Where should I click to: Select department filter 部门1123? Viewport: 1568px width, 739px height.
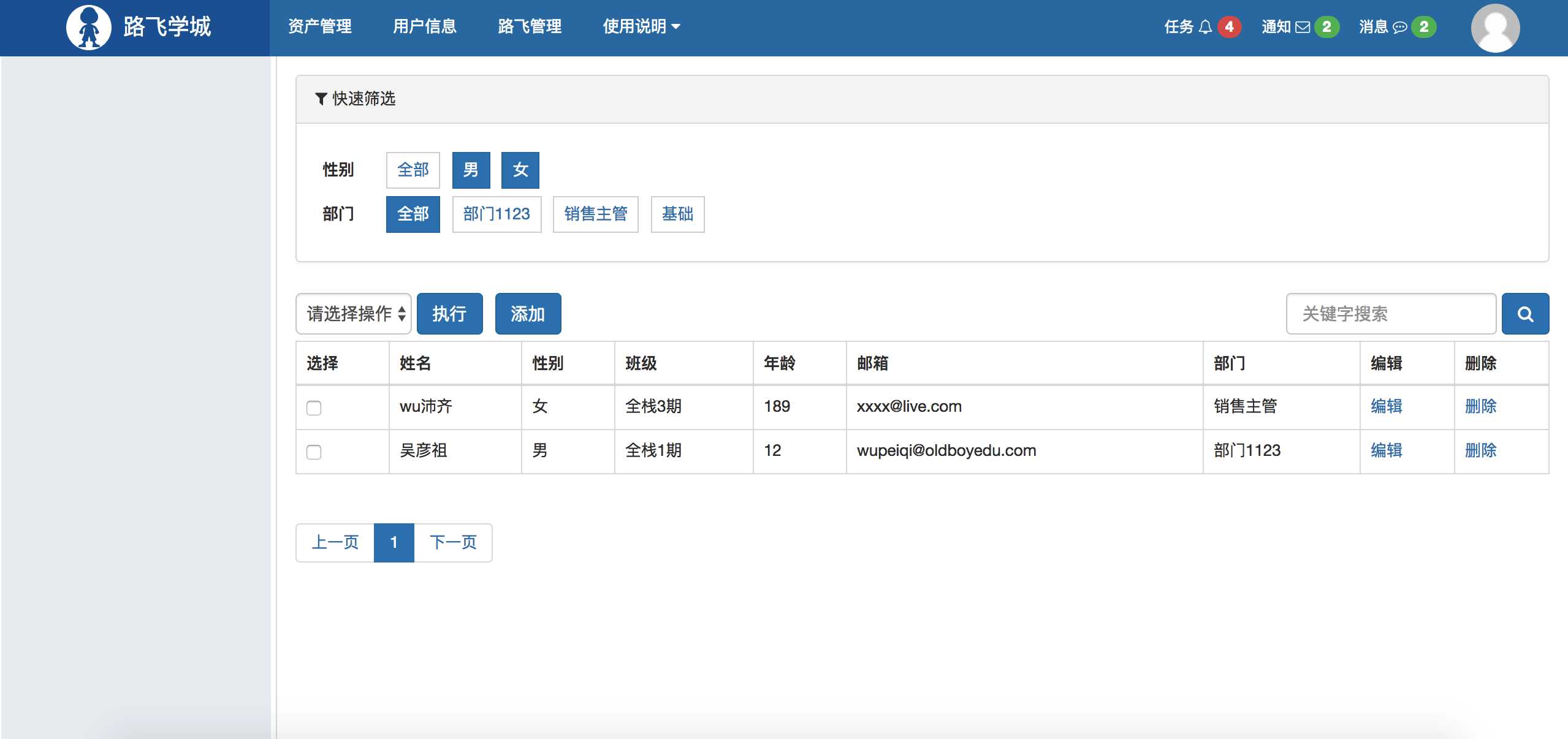pos(497,214)
